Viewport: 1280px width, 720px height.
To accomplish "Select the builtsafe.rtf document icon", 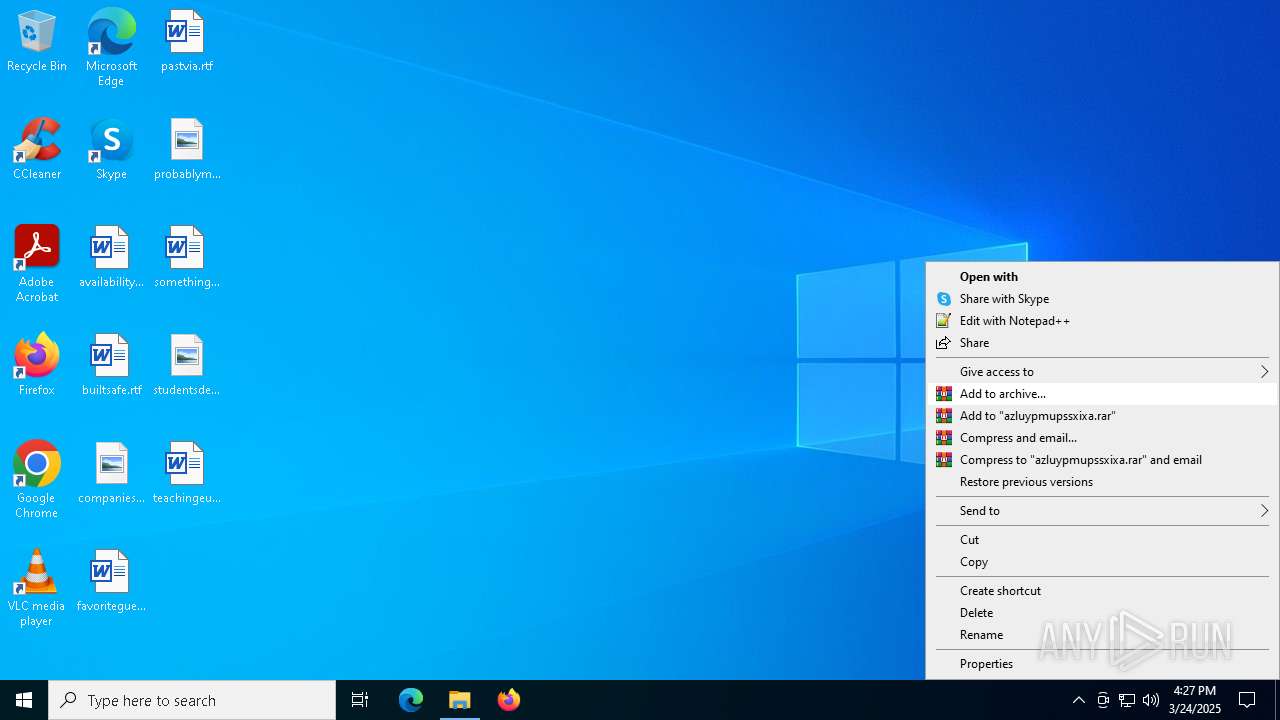I will coord(111,366).
